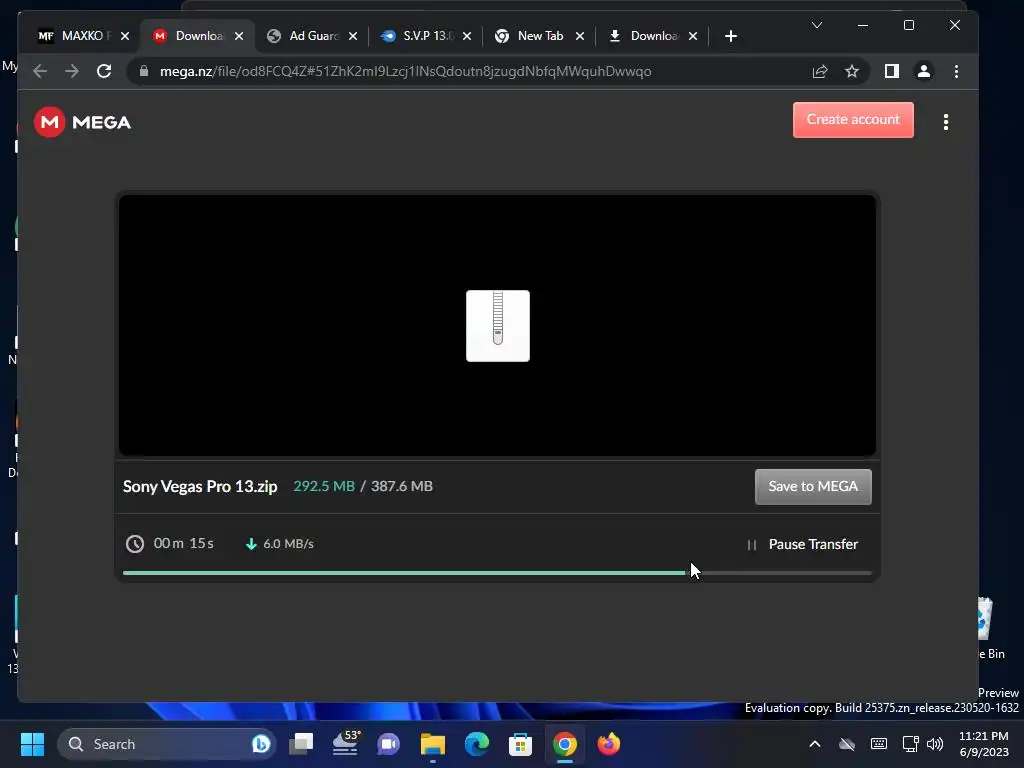
Task: Open the Chrome profile icon
Action: pos(923,71)
